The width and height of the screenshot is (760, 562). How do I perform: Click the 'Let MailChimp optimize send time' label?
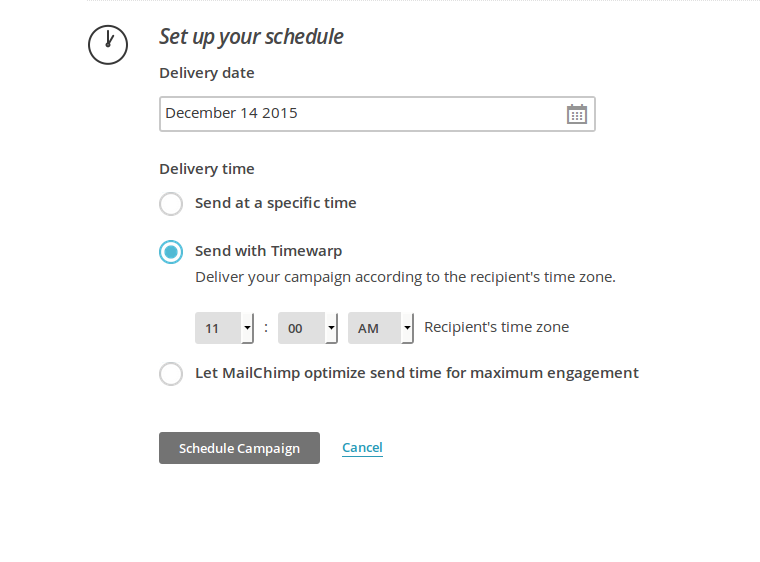pyautogui.click(x=417, y=373)
